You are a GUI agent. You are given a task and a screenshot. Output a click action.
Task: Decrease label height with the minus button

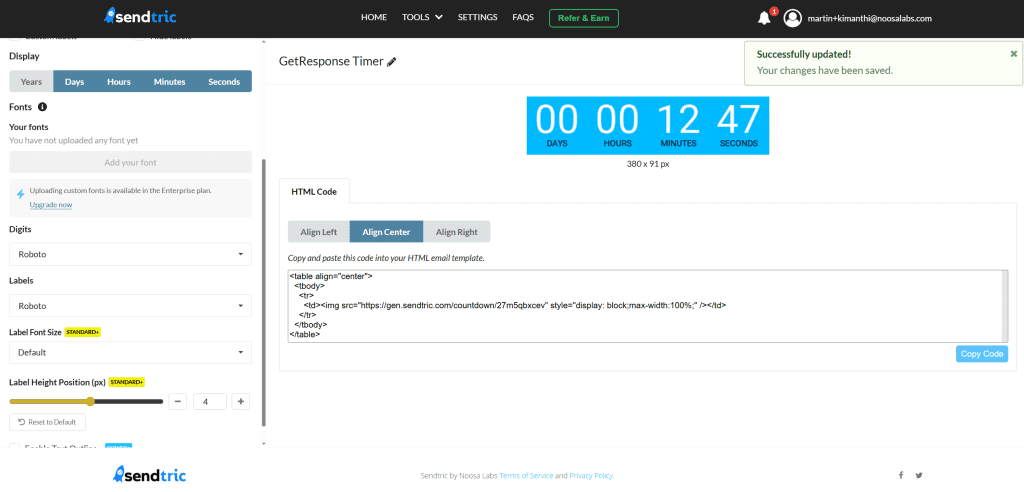point(178,402)
